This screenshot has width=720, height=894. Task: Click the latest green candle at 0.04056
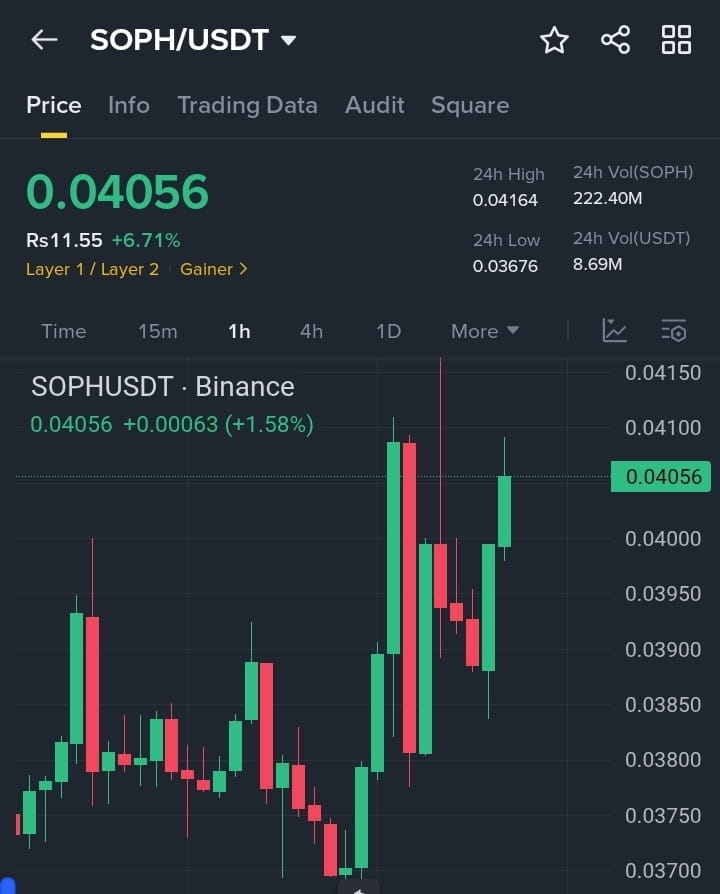tap(505, 511)
